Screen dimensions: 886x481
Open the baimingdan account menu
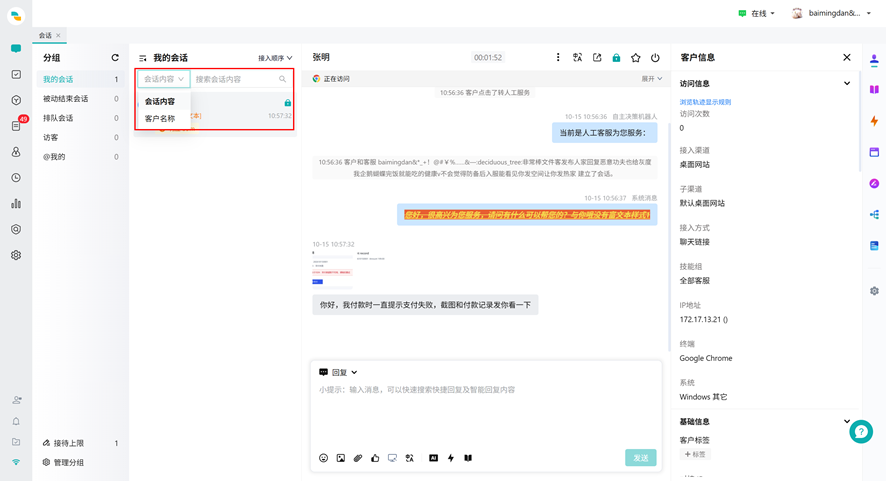pyautogui.click(x=832, y=13)
